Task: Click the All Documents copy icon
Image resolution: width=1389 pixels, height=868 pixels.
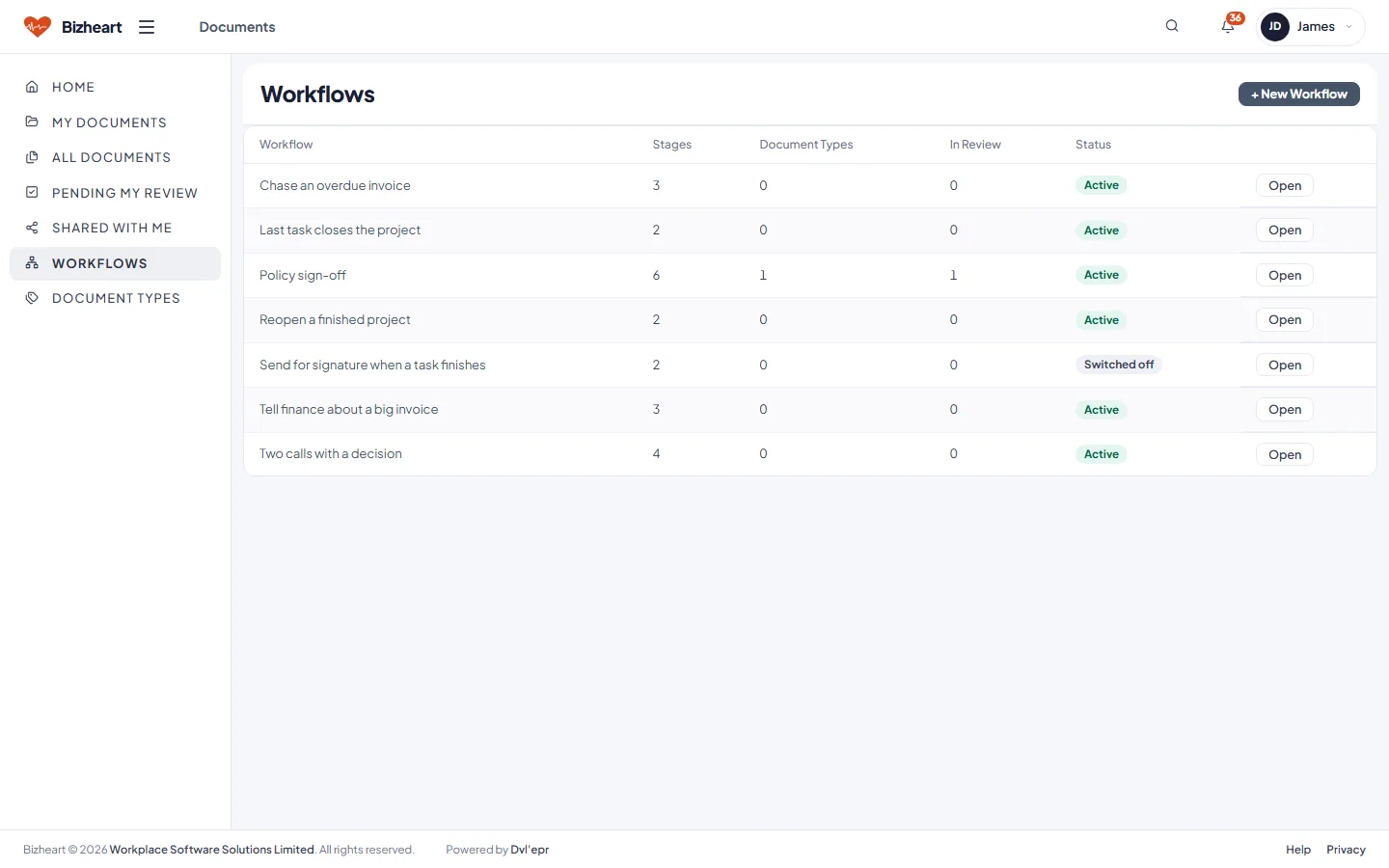Action: click(32, 157)
